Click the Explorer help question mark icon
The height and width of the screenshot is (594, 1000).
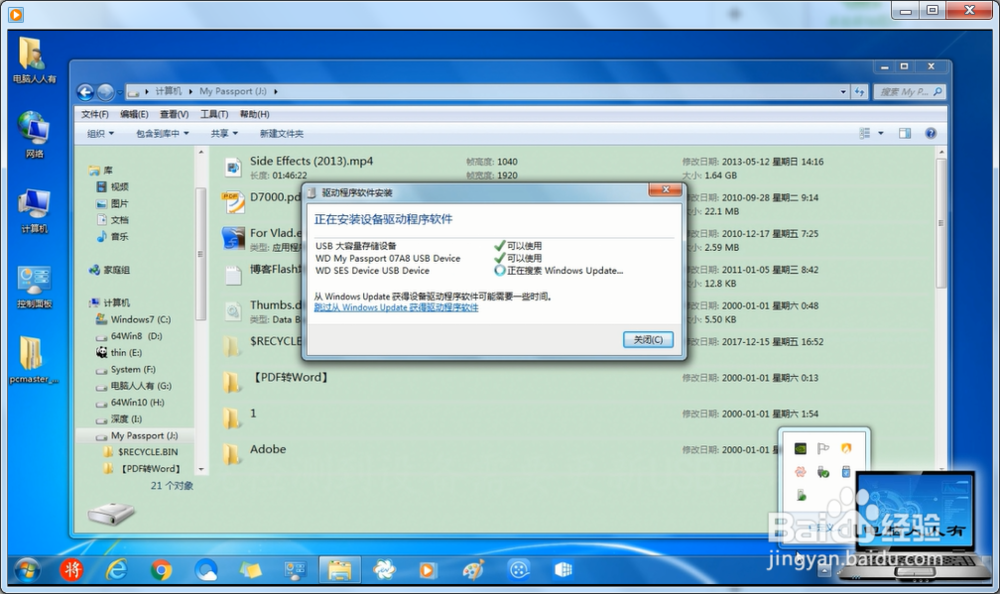(930, 133)
